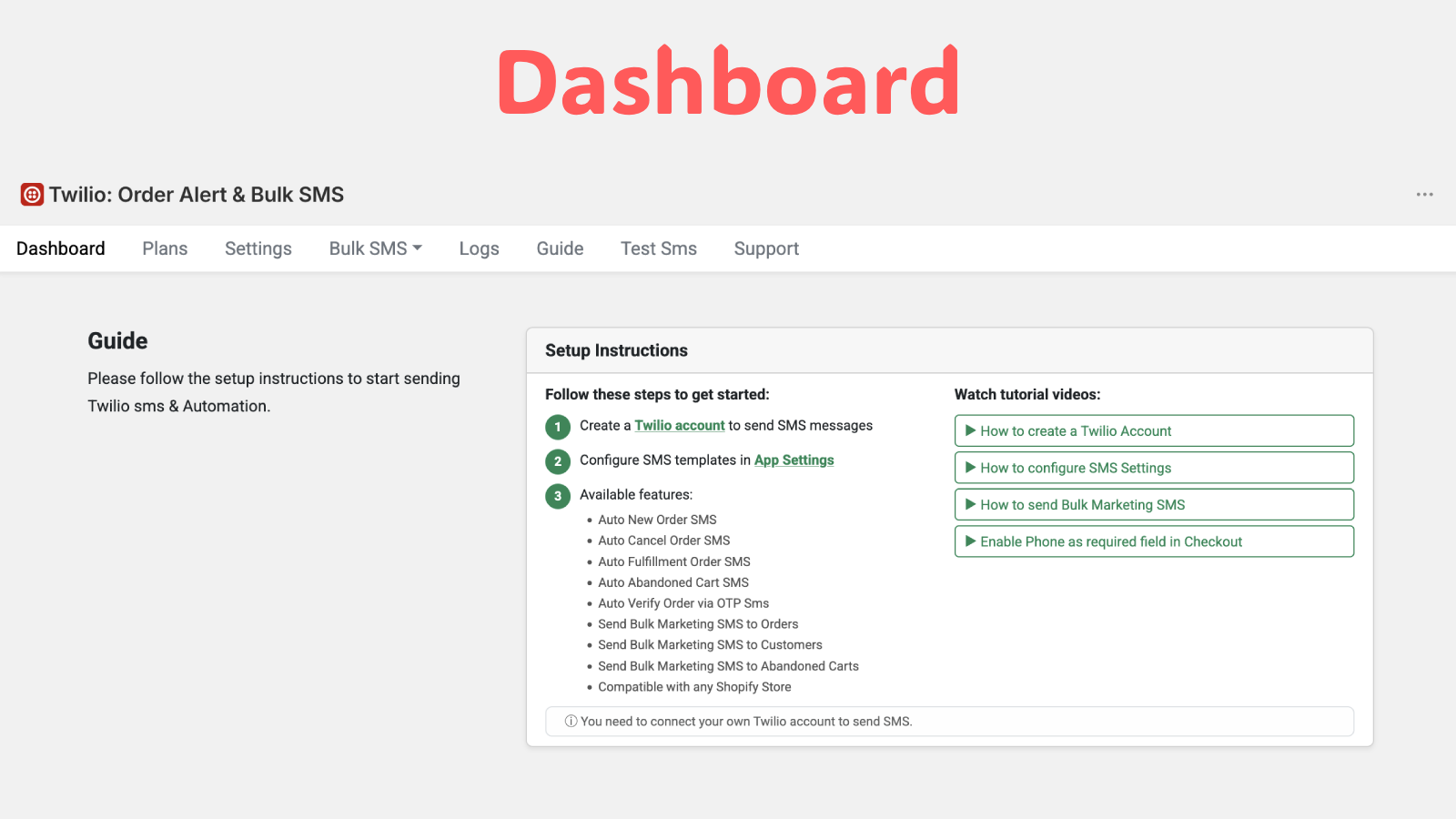Viewport: 1456px width, 819px height.
Task: Play How to create a Twilio Account video
Action: tap(1154, 430)
